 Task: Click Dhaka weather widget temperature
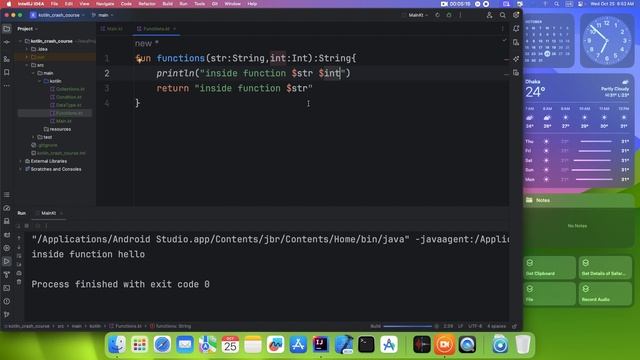pos(535,92)
